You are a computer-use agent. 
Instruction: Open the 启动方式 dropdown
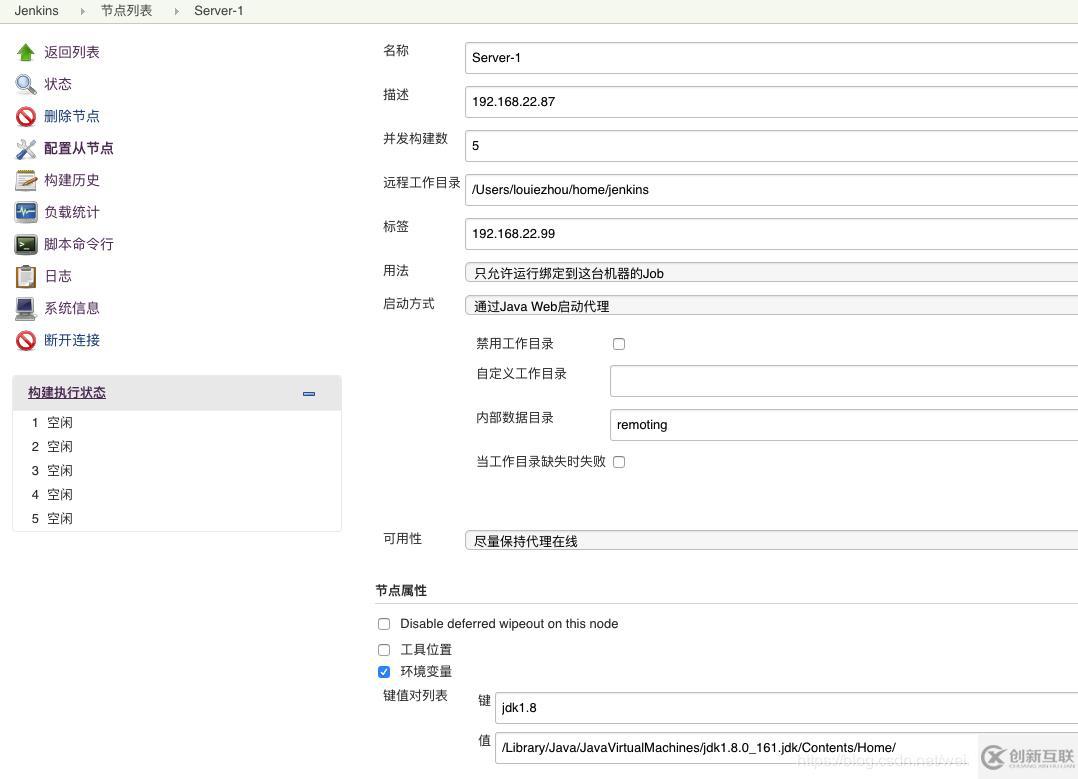click(x=770, y=306)
